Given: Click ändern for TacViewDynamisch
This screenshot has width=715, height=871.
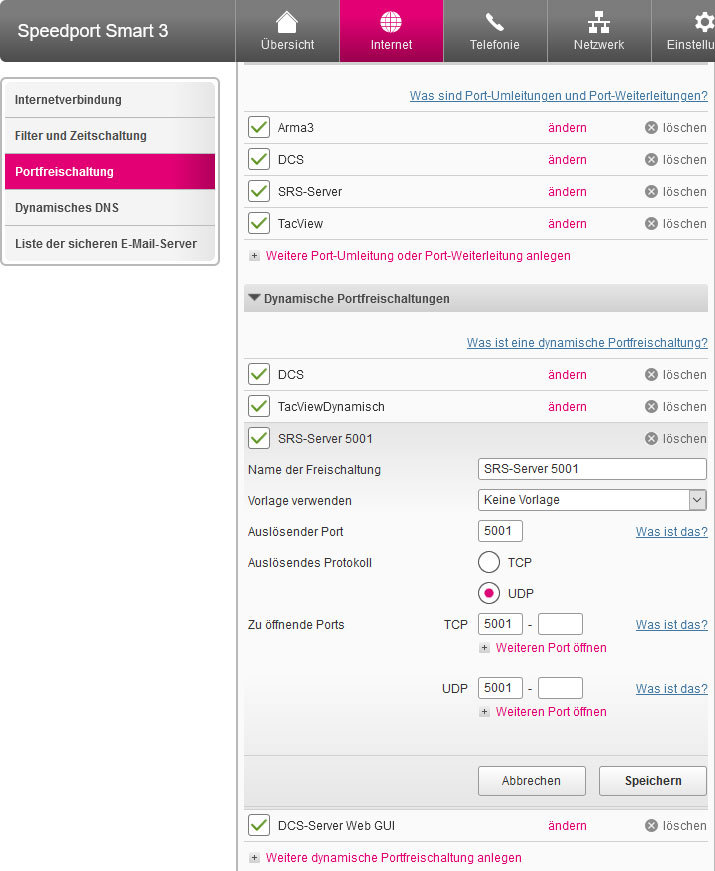Looking at the screenshot, I should 567,407.
